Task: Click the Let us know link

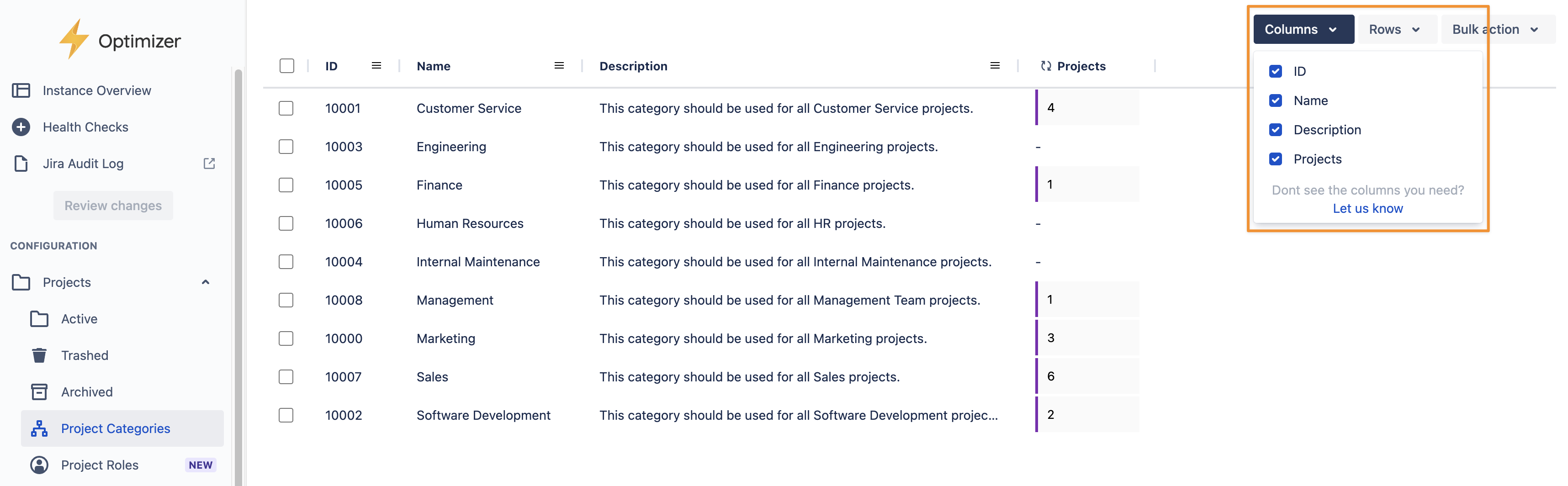Action: pyautogui.click(x=1367, y=208)
